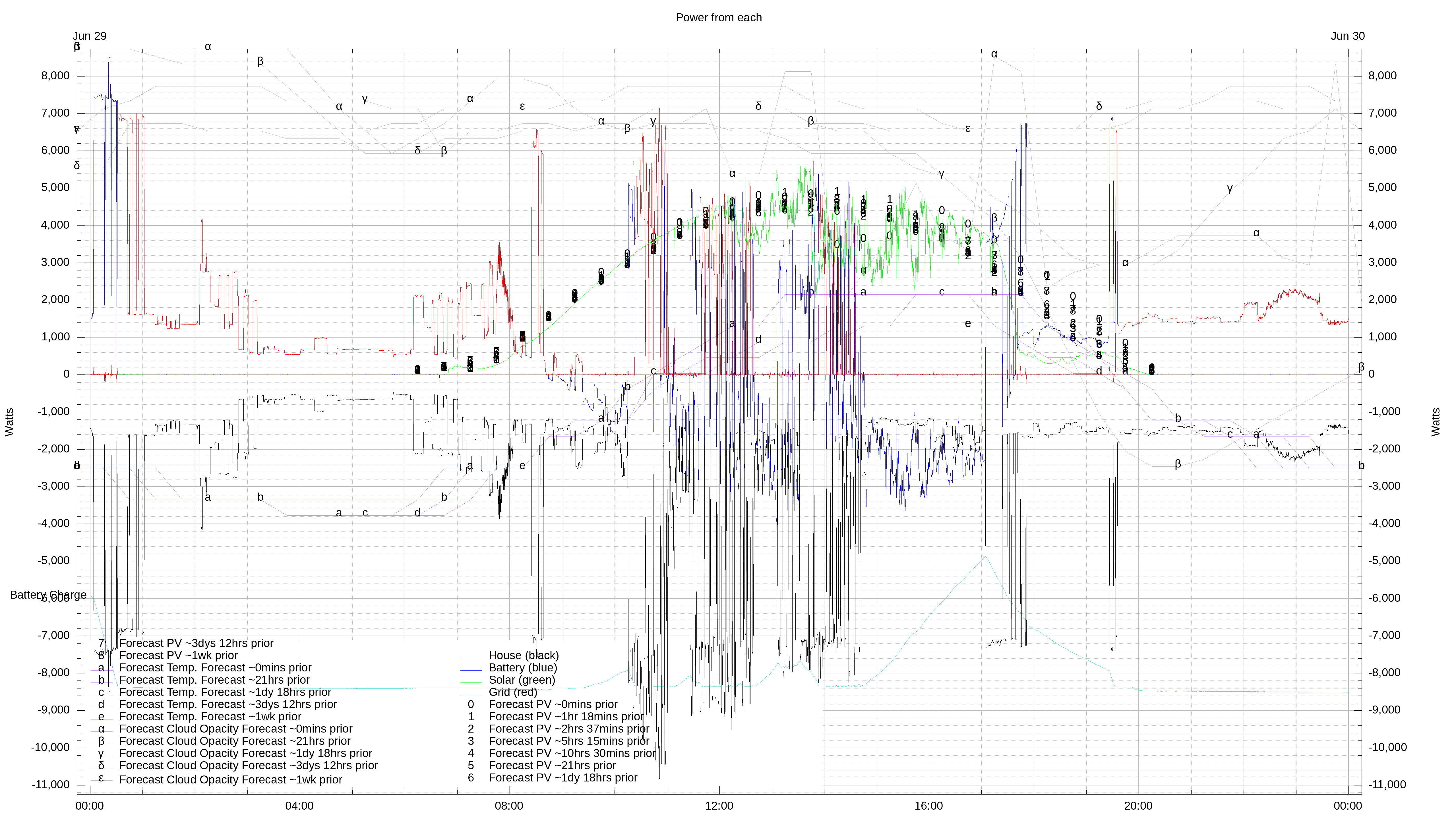Click legend 'Forecast Temp. Forecast ~21hrs prior'
The height and width of the screenshot is (819, 1456).
click(214, 680)
